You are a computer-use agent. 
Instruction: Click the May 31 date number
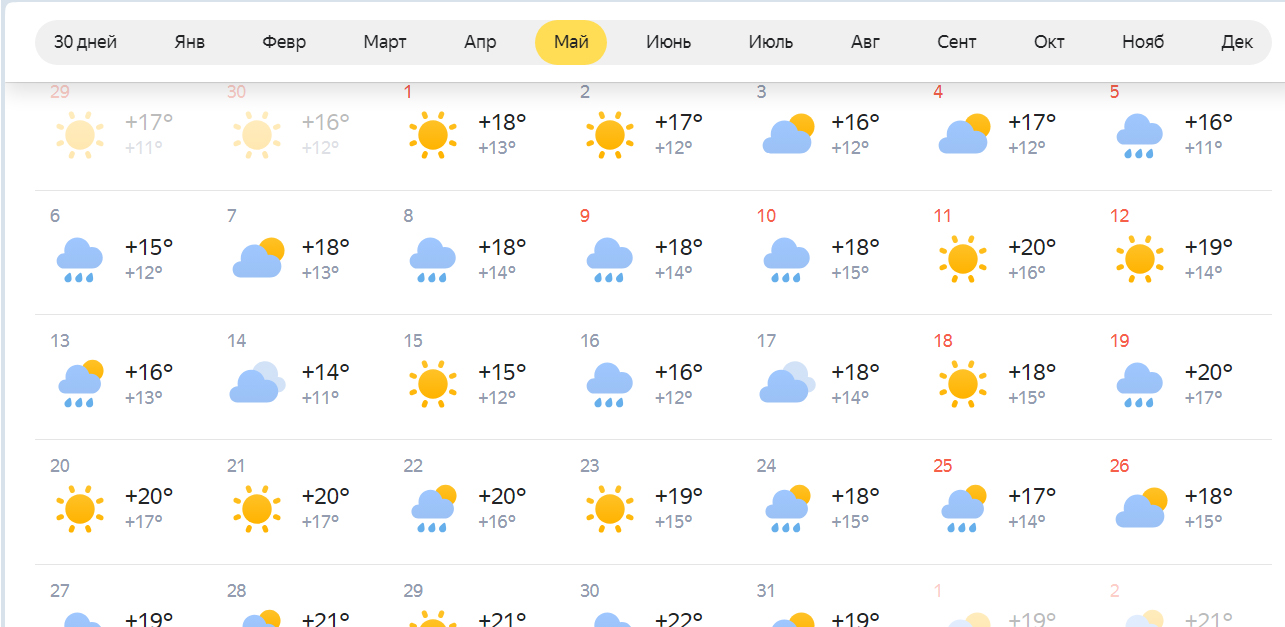point(766,591)
